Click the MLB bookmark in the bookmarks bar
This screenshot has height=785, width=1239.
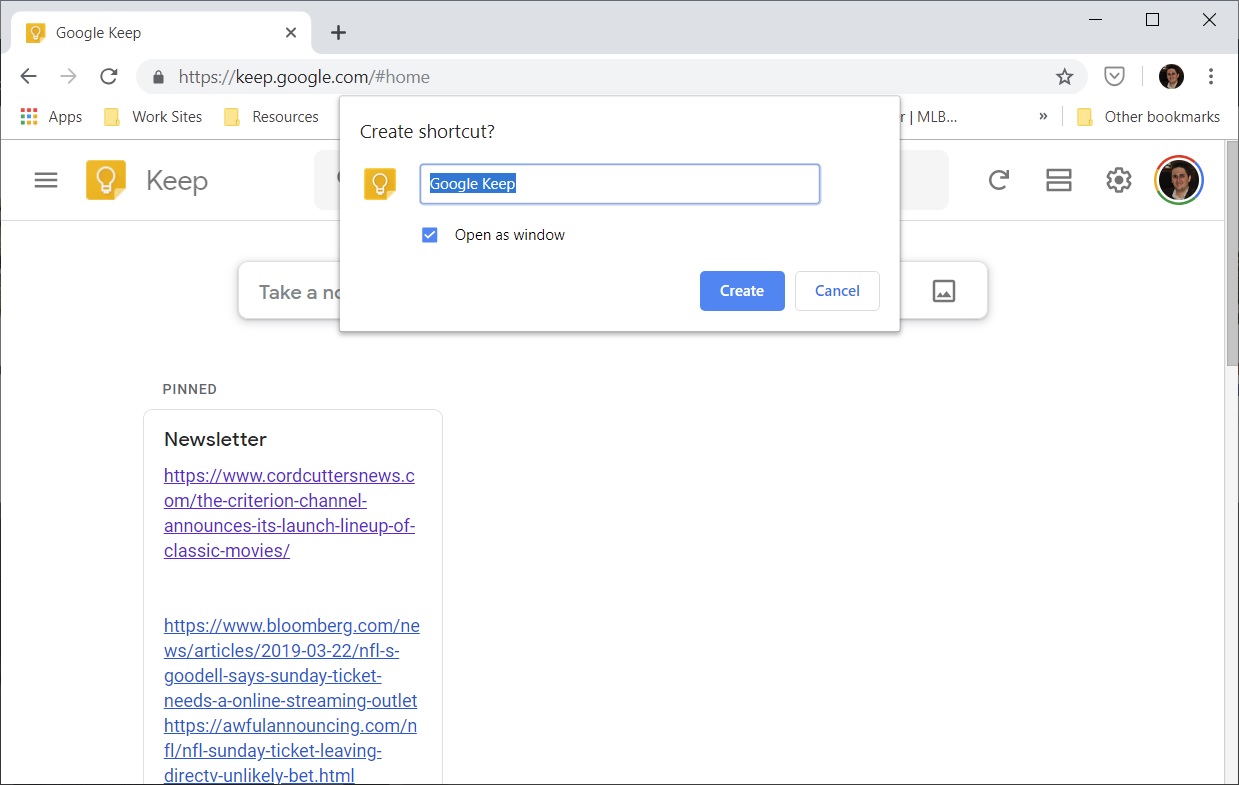pyautogui.click(x=930, y=117)
